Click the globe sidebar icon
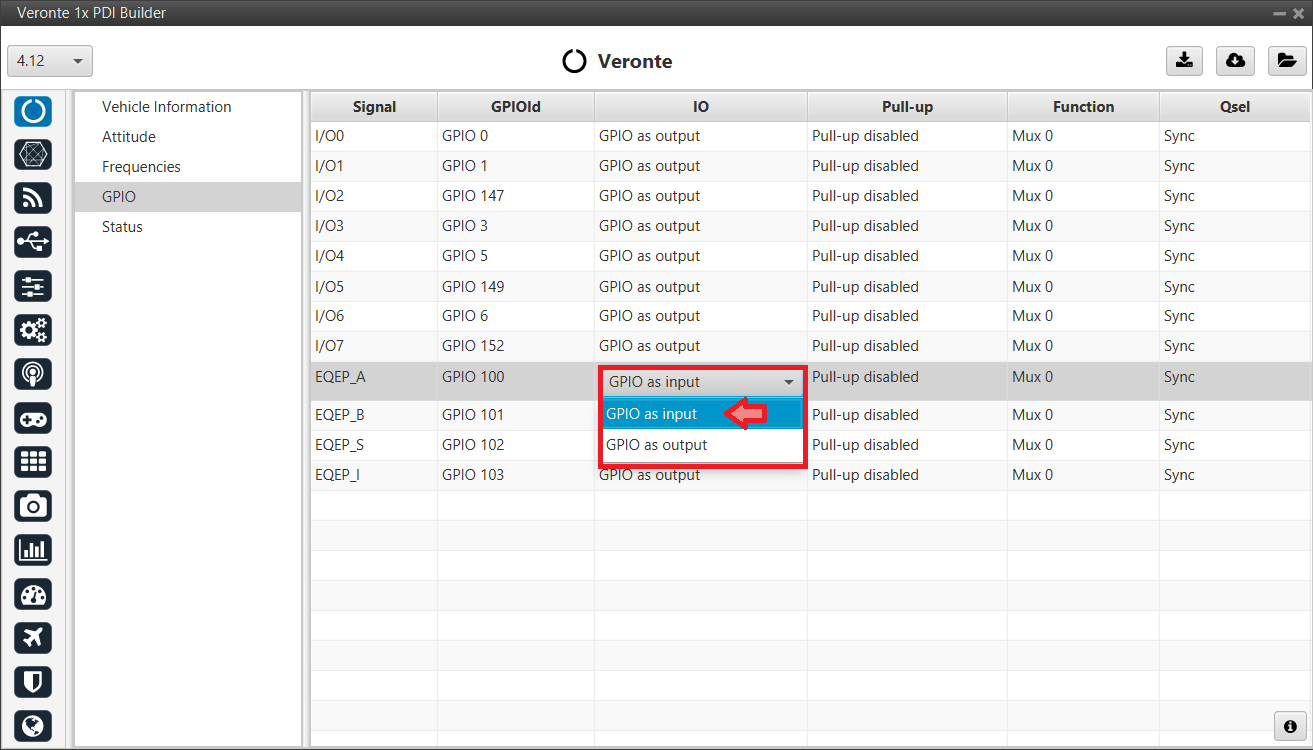 click(33, 726)
